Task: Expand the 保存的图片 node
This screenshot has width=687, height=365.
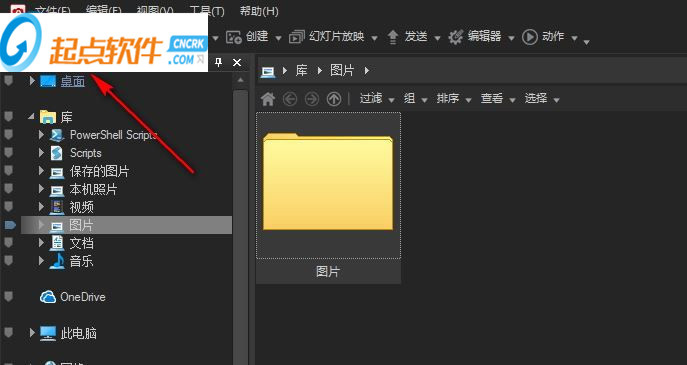Action: 42,171
